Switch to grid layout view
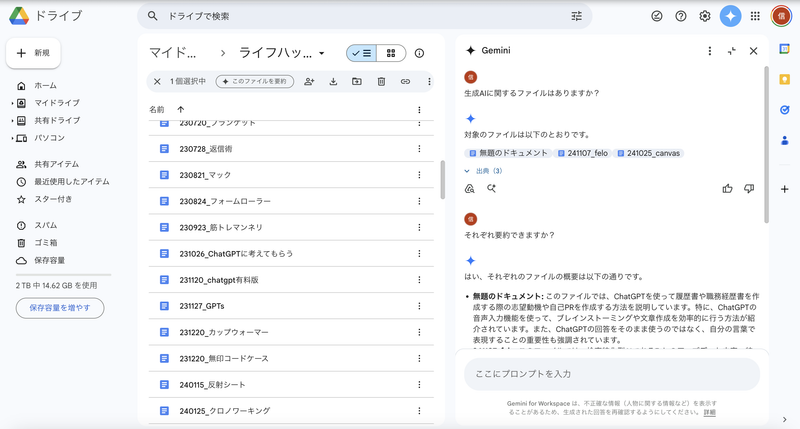Viewport: 800px width, 429px height. pyautogui.click(x=391, y=53)
